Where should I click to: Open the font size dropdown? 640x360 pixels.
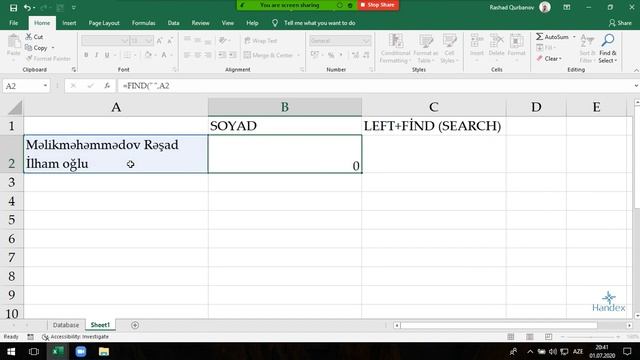point(149,40)
